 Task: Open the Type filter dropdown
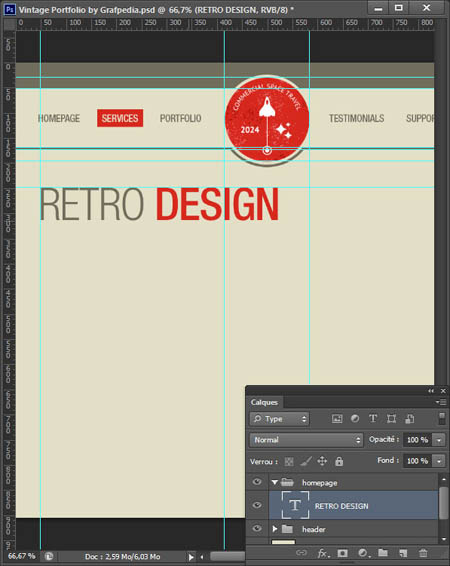[x=279, y=419]
